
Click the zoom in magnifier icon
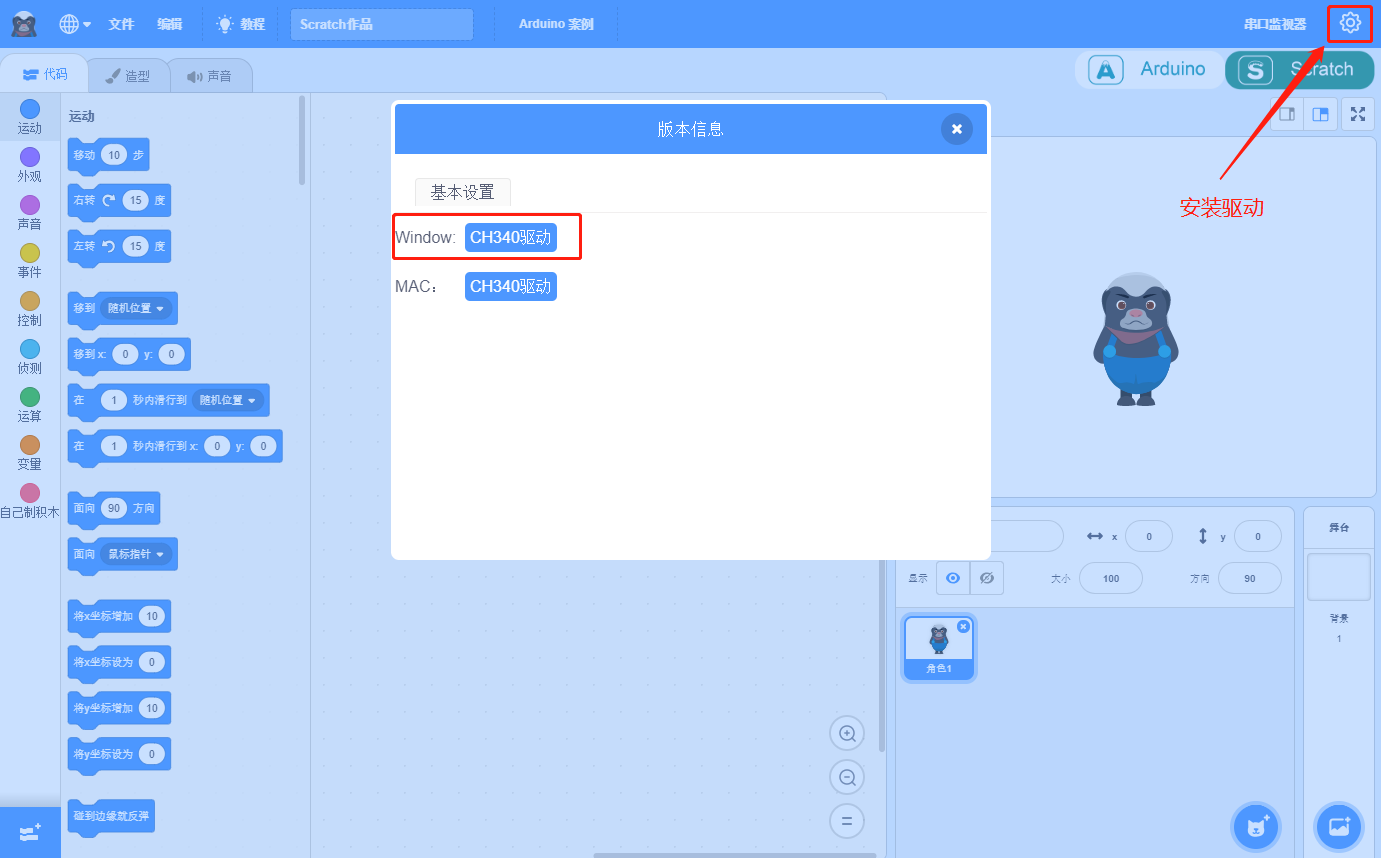[x=847, y=733]
